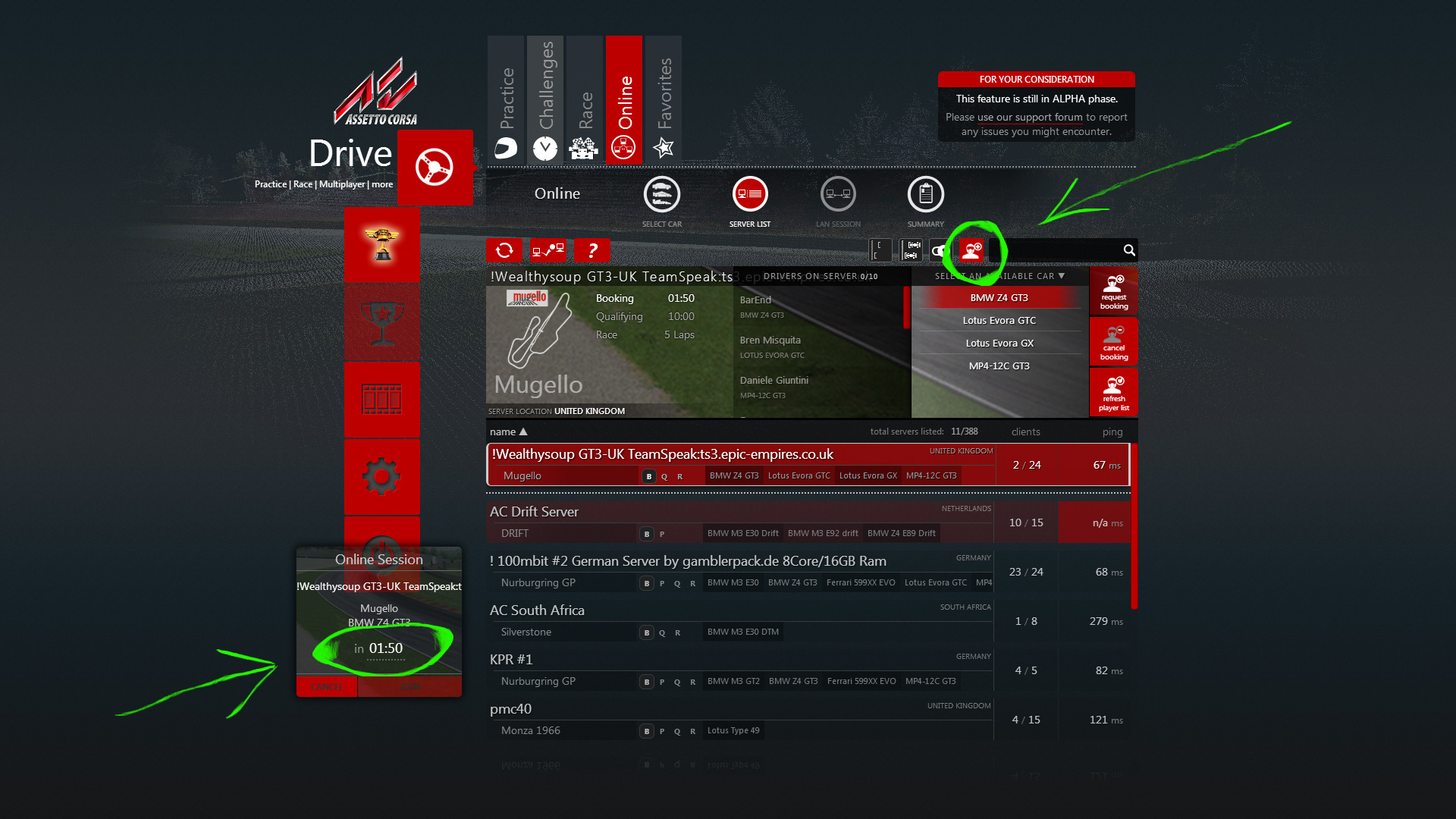Open the Select Car step icon

click(x=661, y=195)
